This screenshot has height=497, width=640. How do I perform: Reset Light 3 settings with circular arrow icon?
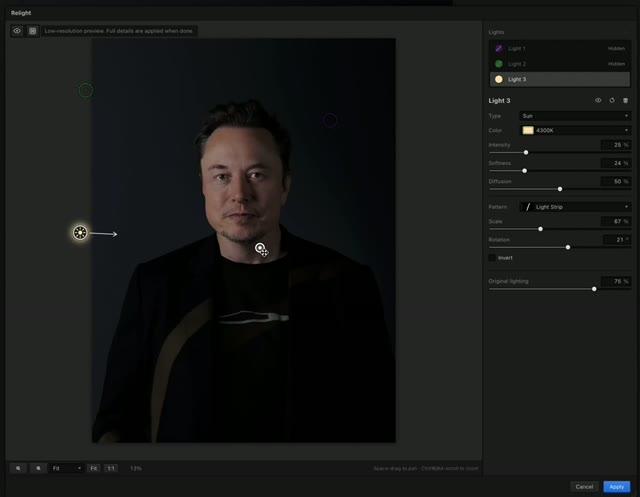(x=612, y=100)
